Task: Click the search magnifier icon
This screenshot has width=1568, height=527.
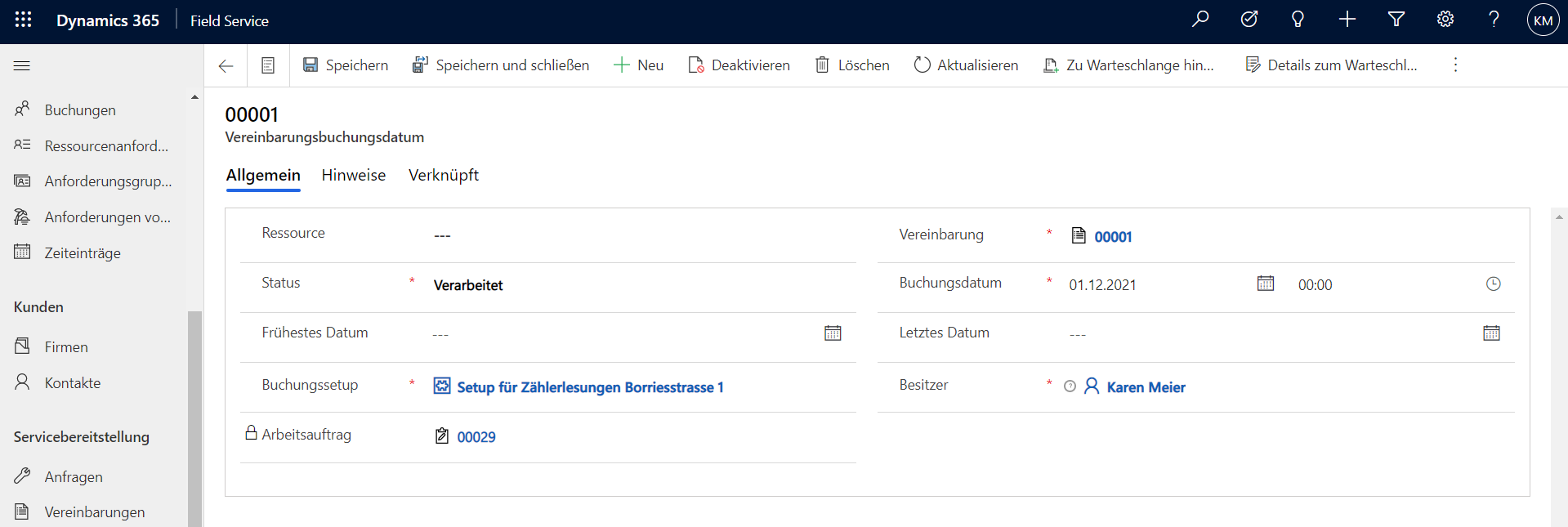Action: pos(1200,20)
